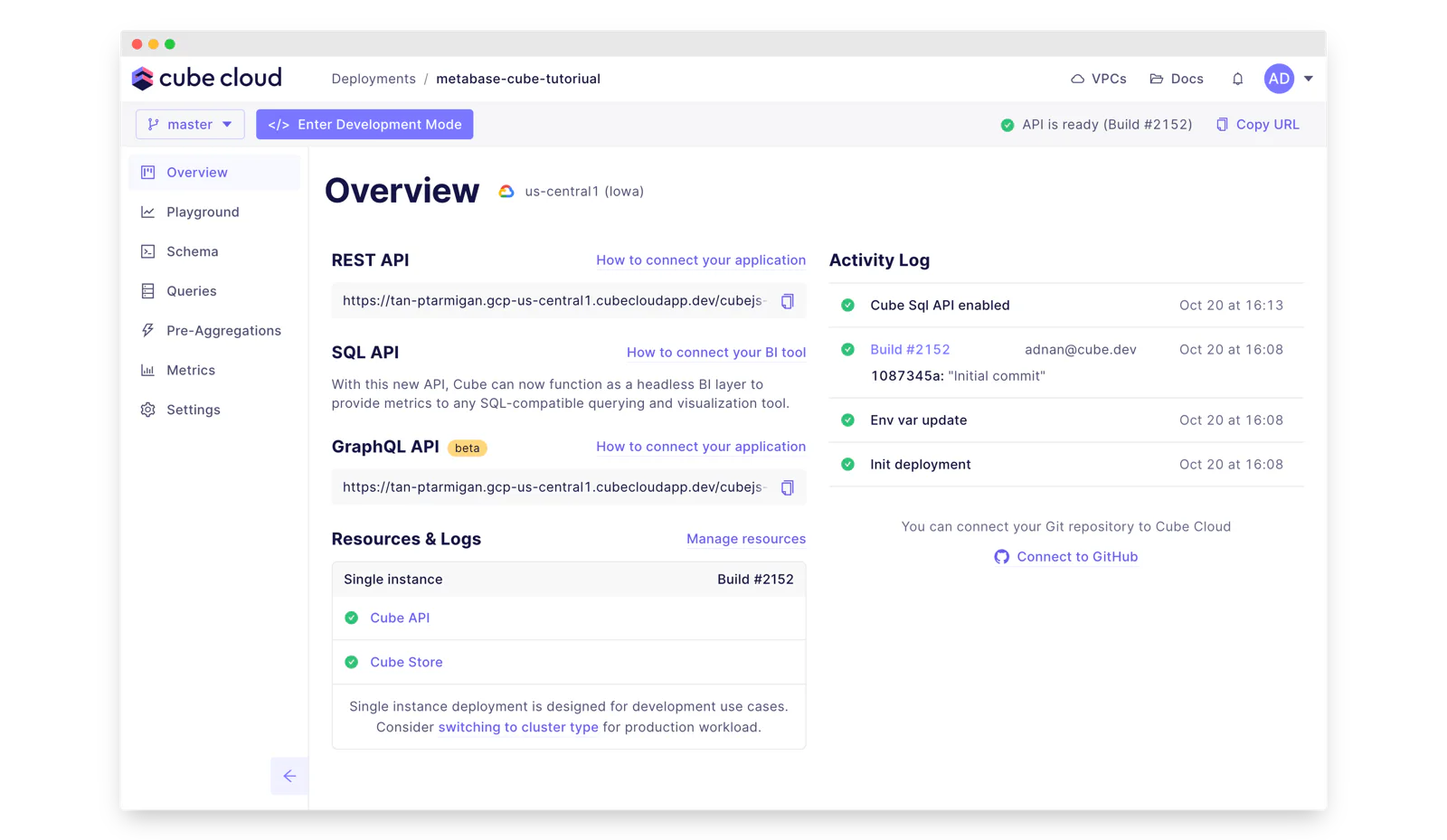1447x840 pixels.
Task: Open VPCs page
Action: 1098,79
